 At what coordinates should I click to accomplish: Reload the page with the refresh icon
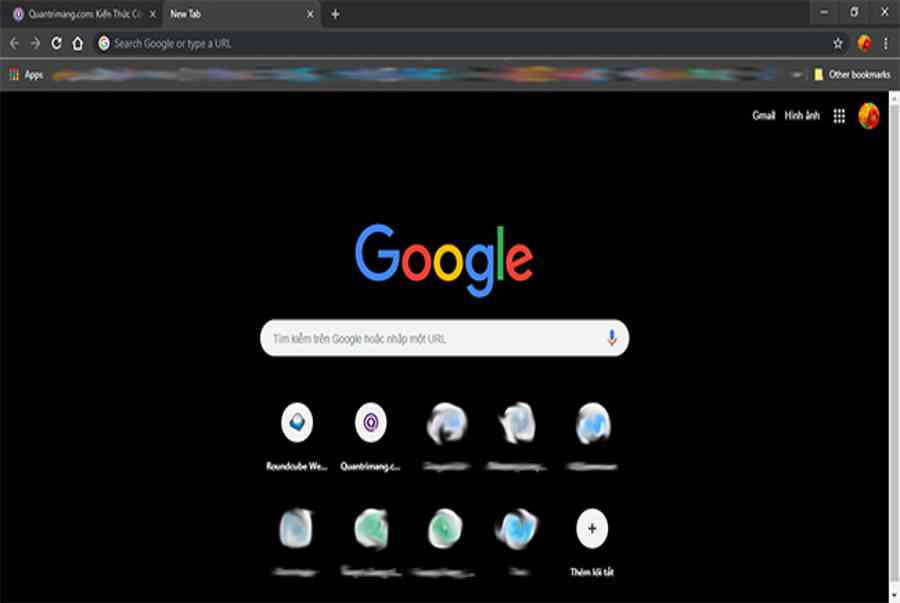tap(56, 44)
